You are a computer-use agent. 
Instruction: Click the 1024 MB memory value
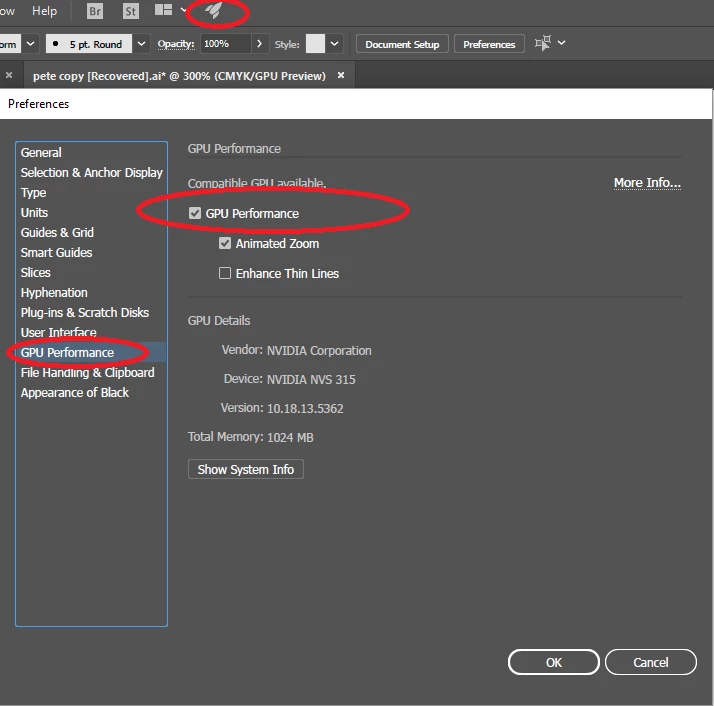click(x=290, y=438)
